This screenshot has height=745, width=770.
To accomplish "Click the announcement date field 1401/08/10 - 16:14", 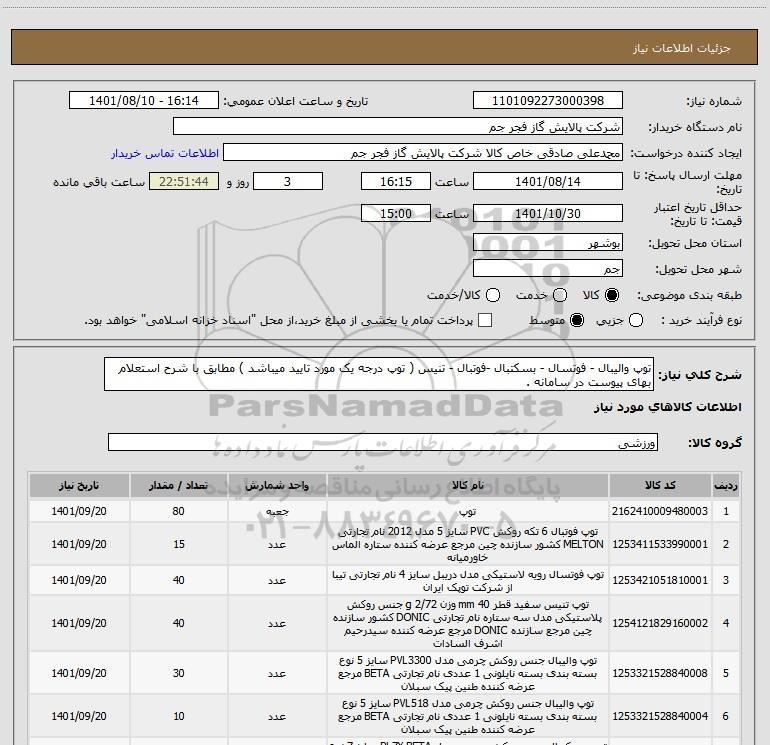I will (144, 101).
